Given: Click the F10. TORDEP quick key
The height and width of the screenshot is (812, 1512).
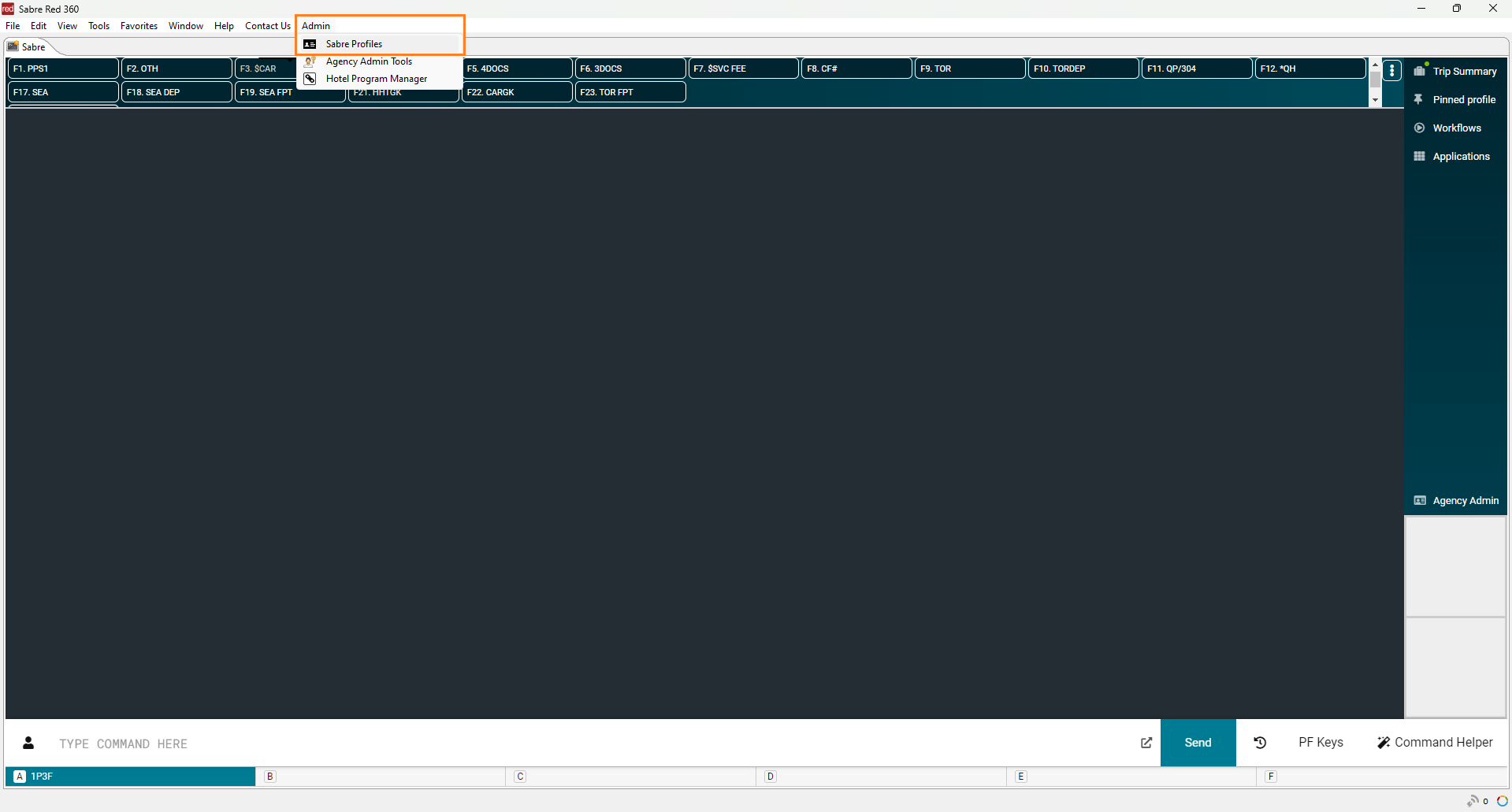Looking at the screenshot, I should (x=1084, y=69).
